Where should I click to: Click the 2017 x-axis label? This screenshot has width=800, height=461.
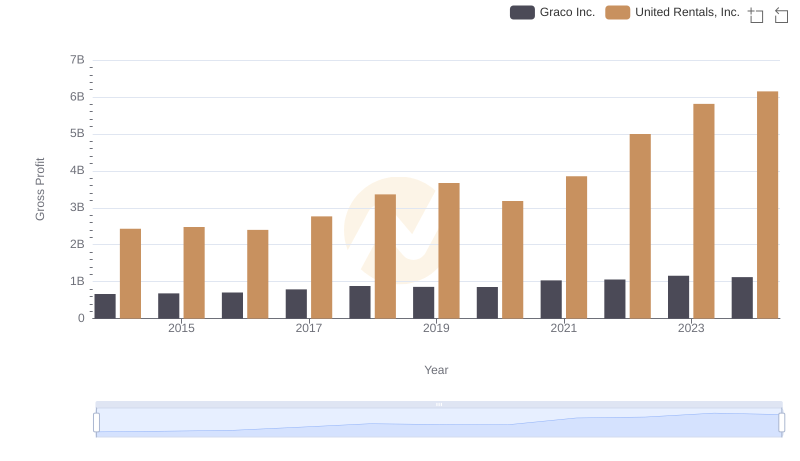(309, 328)
